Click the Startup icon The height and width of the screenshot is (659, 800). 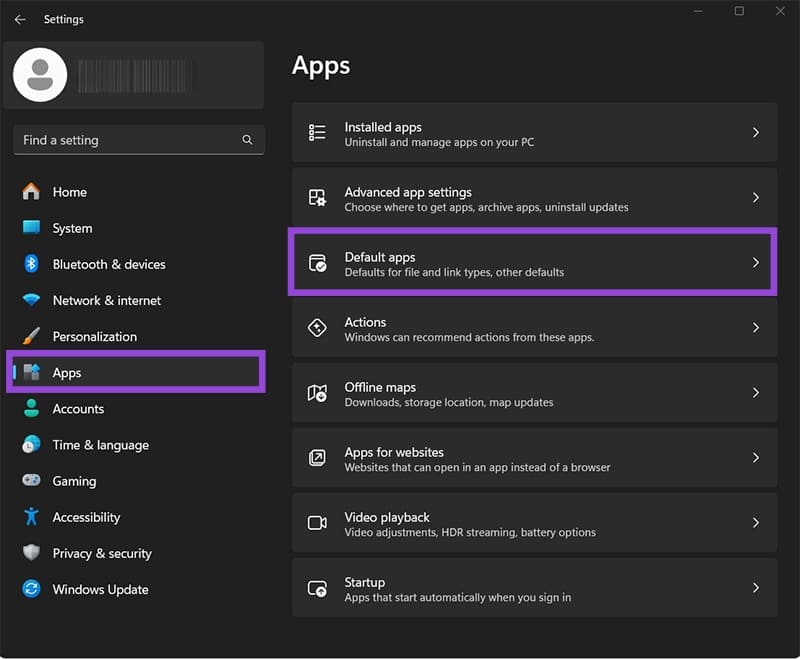point(317,588)
